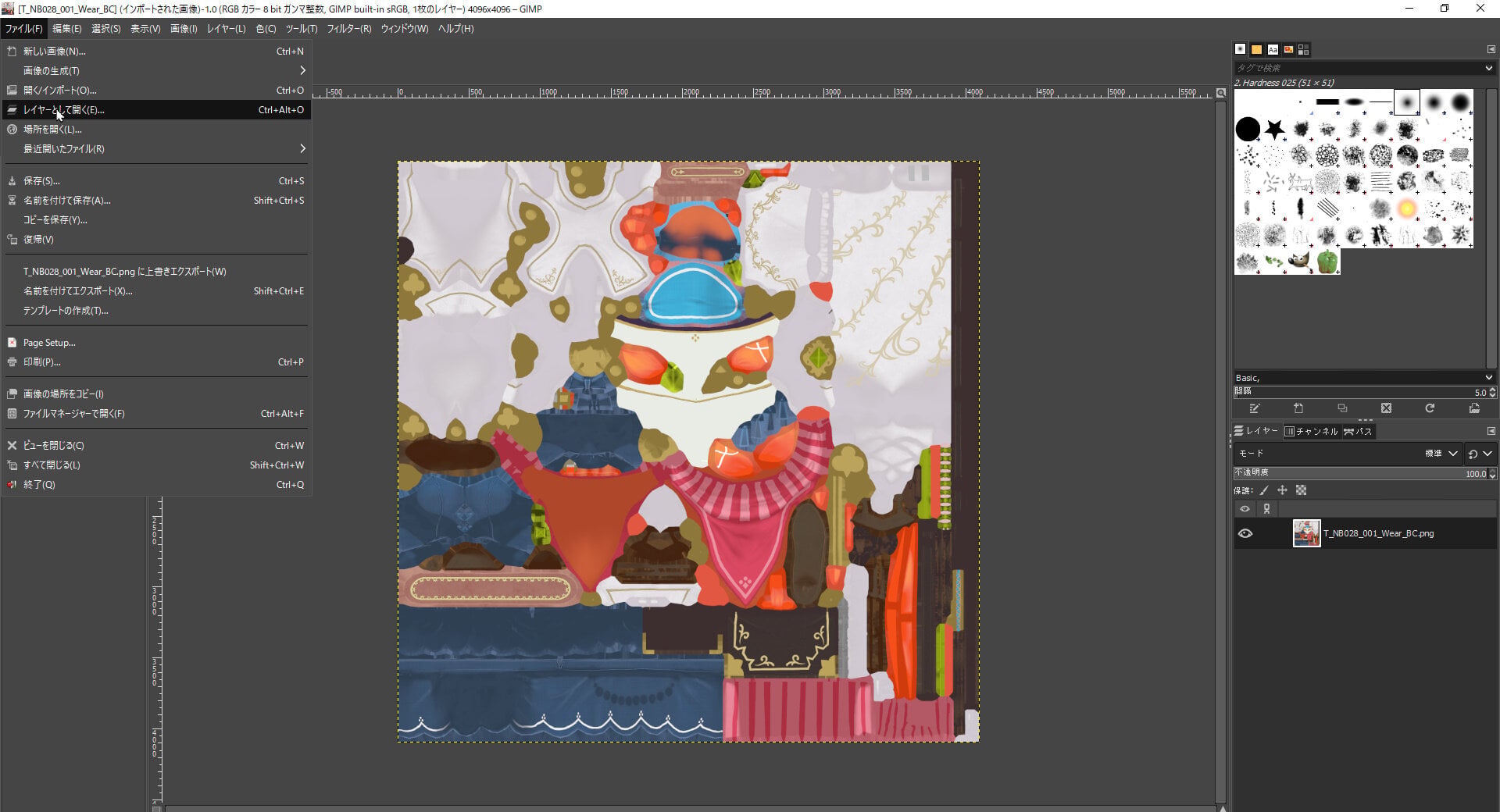Delete the selected brush
The height and width of the screenshot is (812, 1500).
[x=1386, y=408]
